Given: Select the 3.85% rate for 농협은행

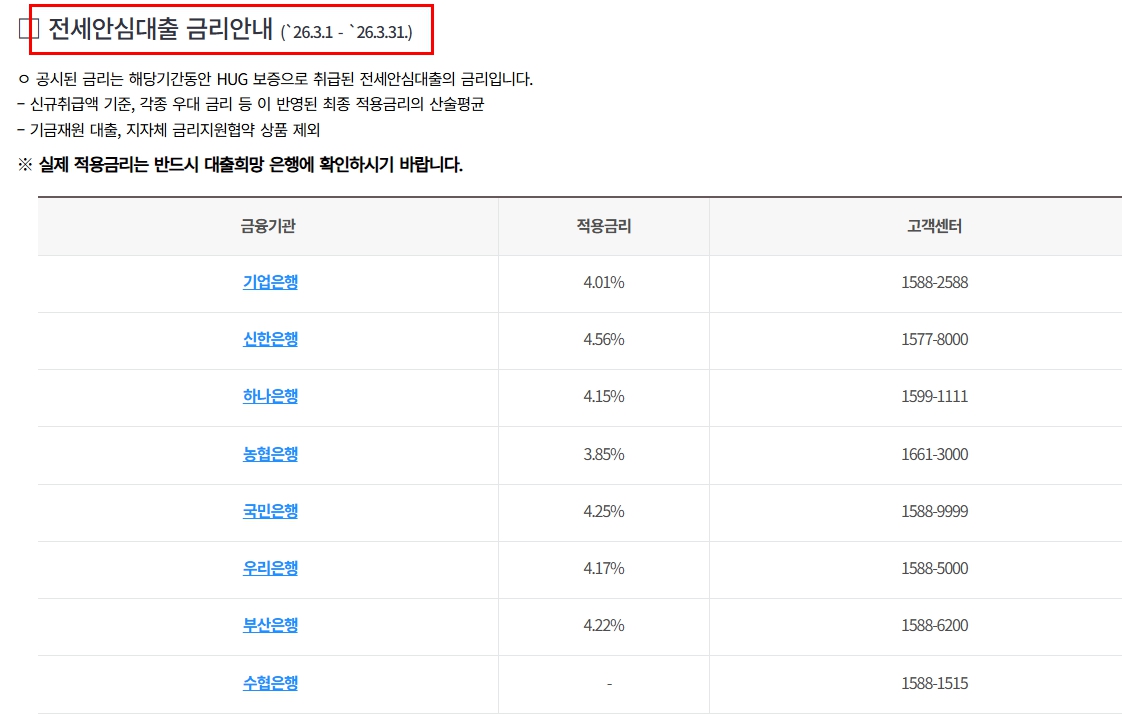Looking at the screenshot, I should point(604,454).
